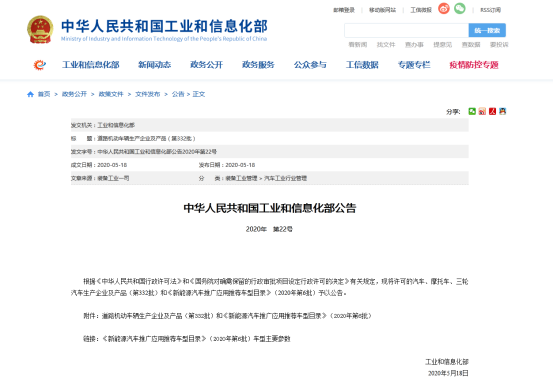Open the Weibo icon in top bar
Image resolution: width=554 pixels, height=390 pixels.
(444, 8)
